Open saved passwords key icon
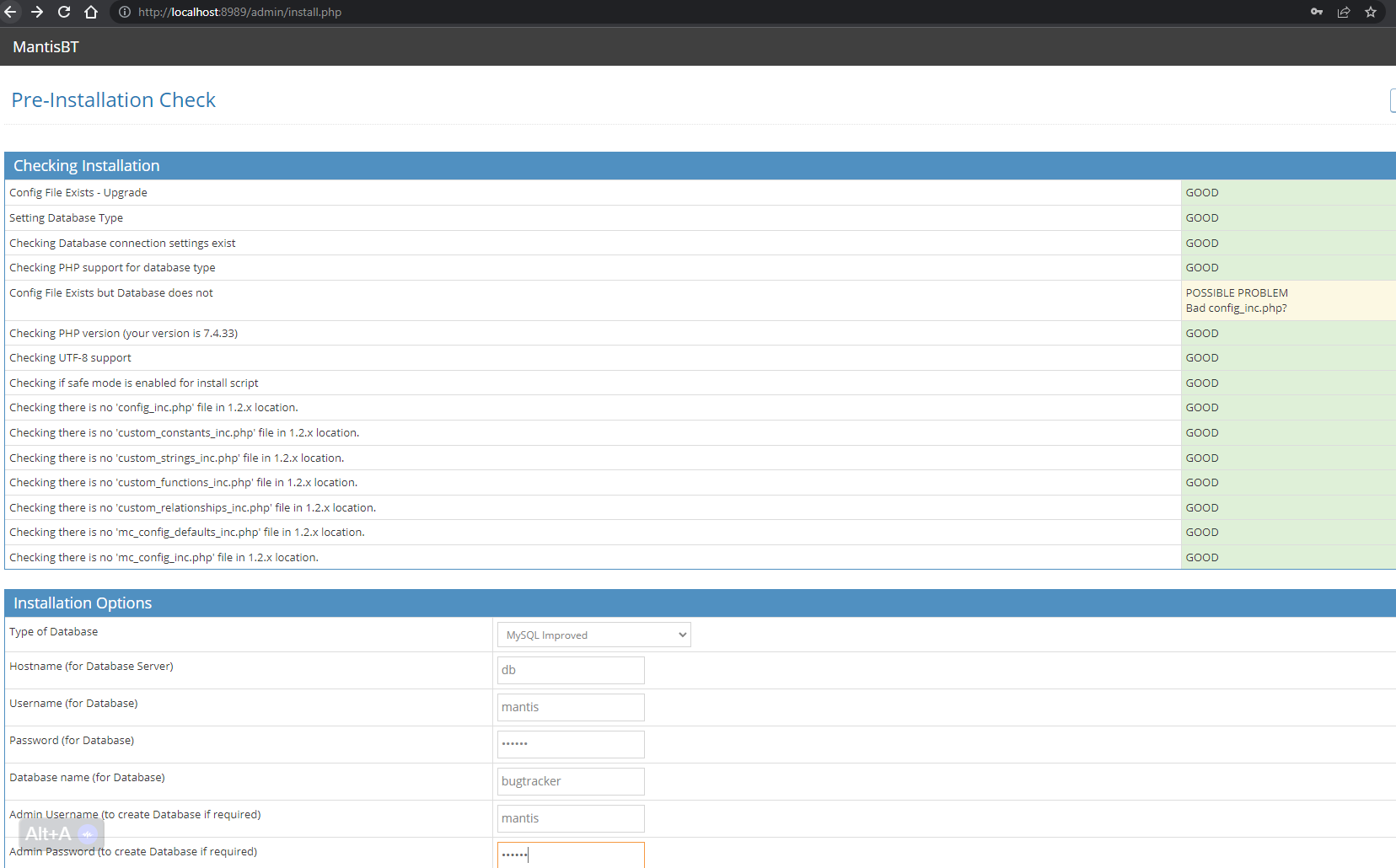 point(1317,12)
